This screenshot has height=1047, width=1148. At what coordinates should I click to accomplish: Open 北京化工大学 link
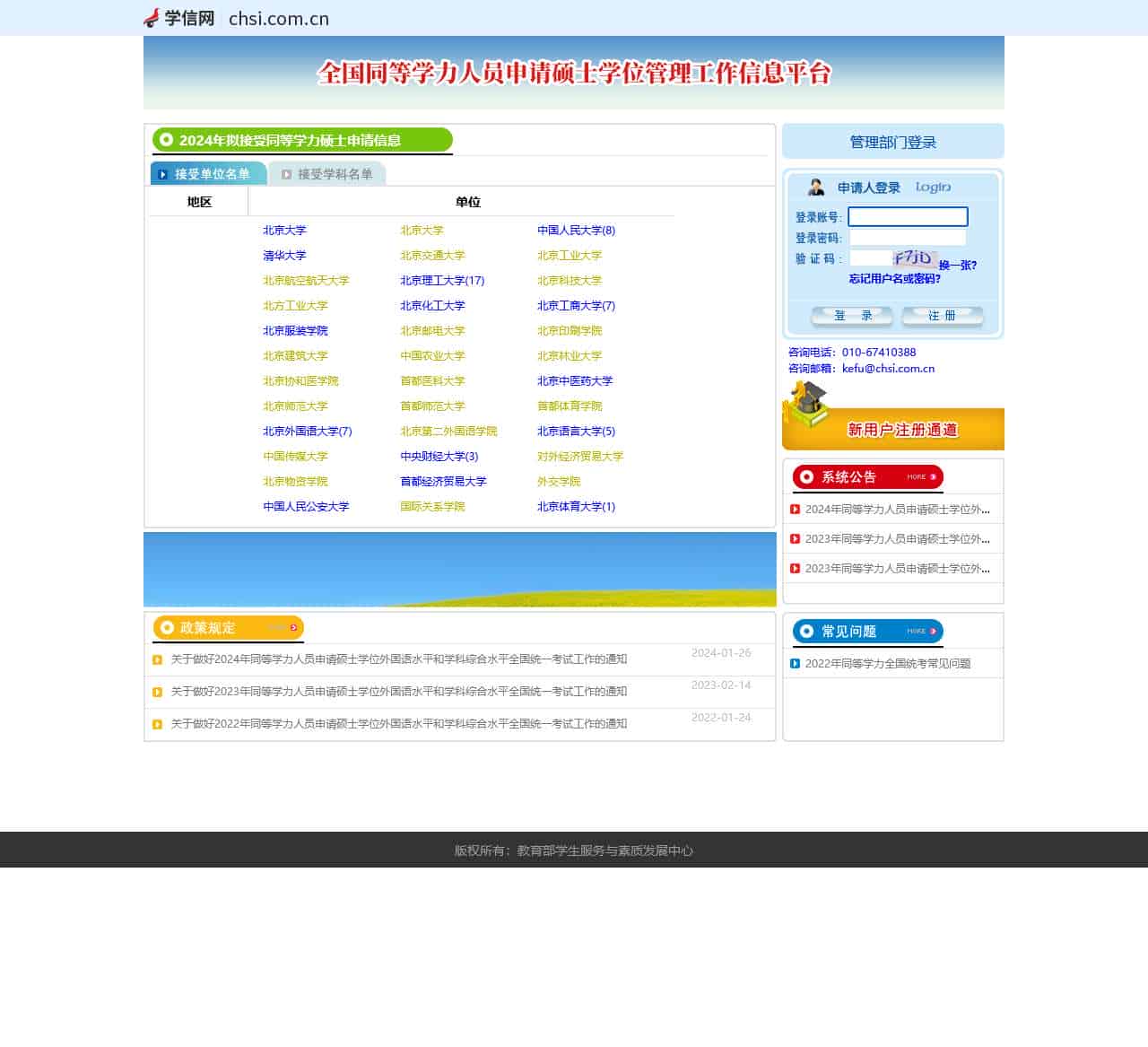[432, 306]
